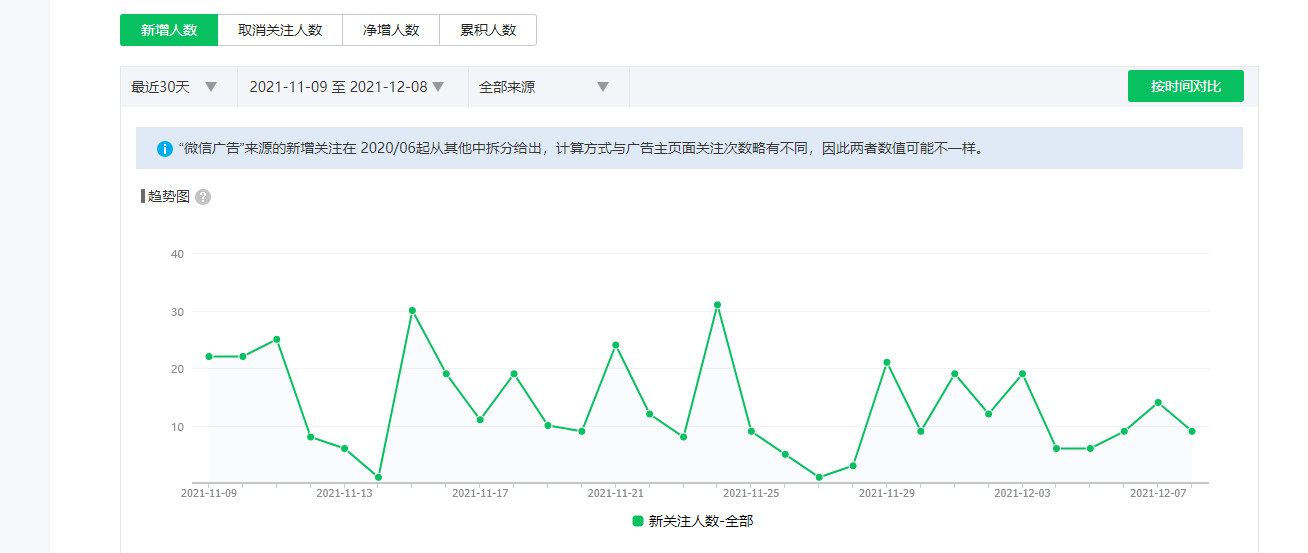The height and width of the screenshot is (553, 1308).
Task: Switch to the 新增人数 tab
Action: (169, 30)
